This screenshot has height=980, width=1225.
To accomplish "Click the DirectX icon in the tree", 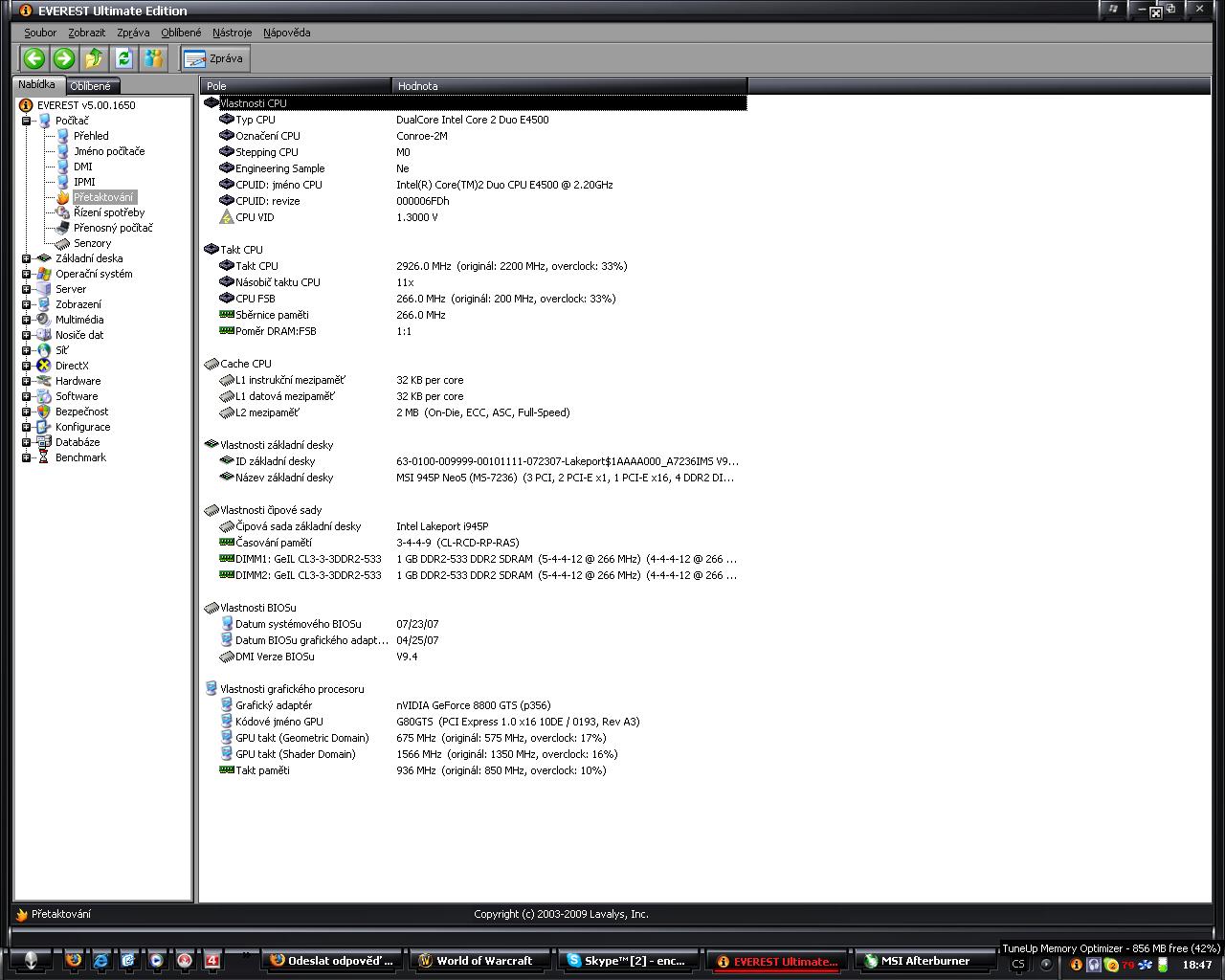I will (x=44, y=366).
